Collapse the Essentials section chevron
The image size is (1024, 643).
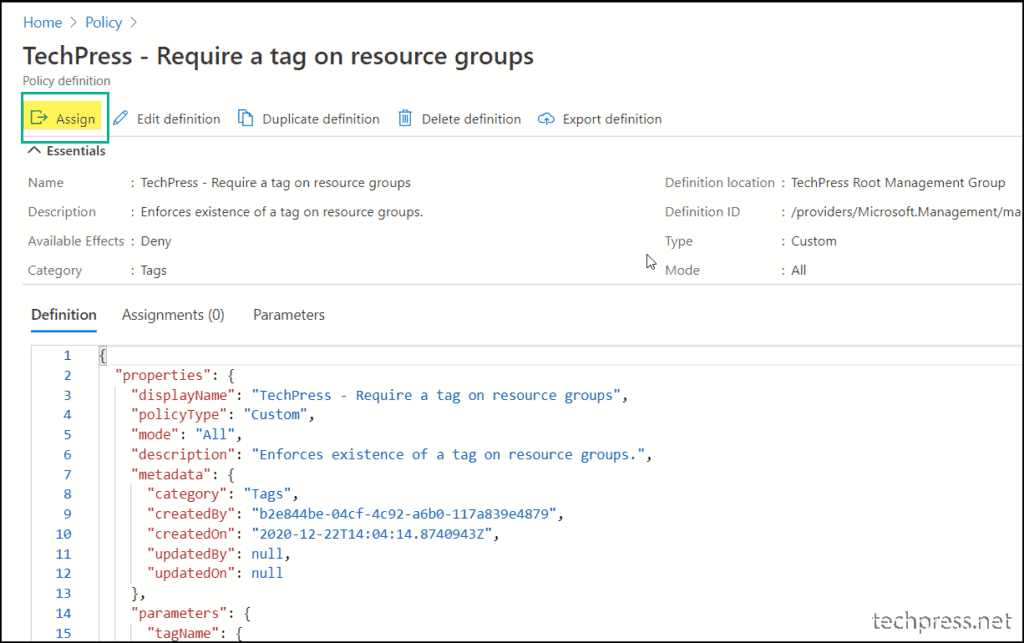point(34,150)
